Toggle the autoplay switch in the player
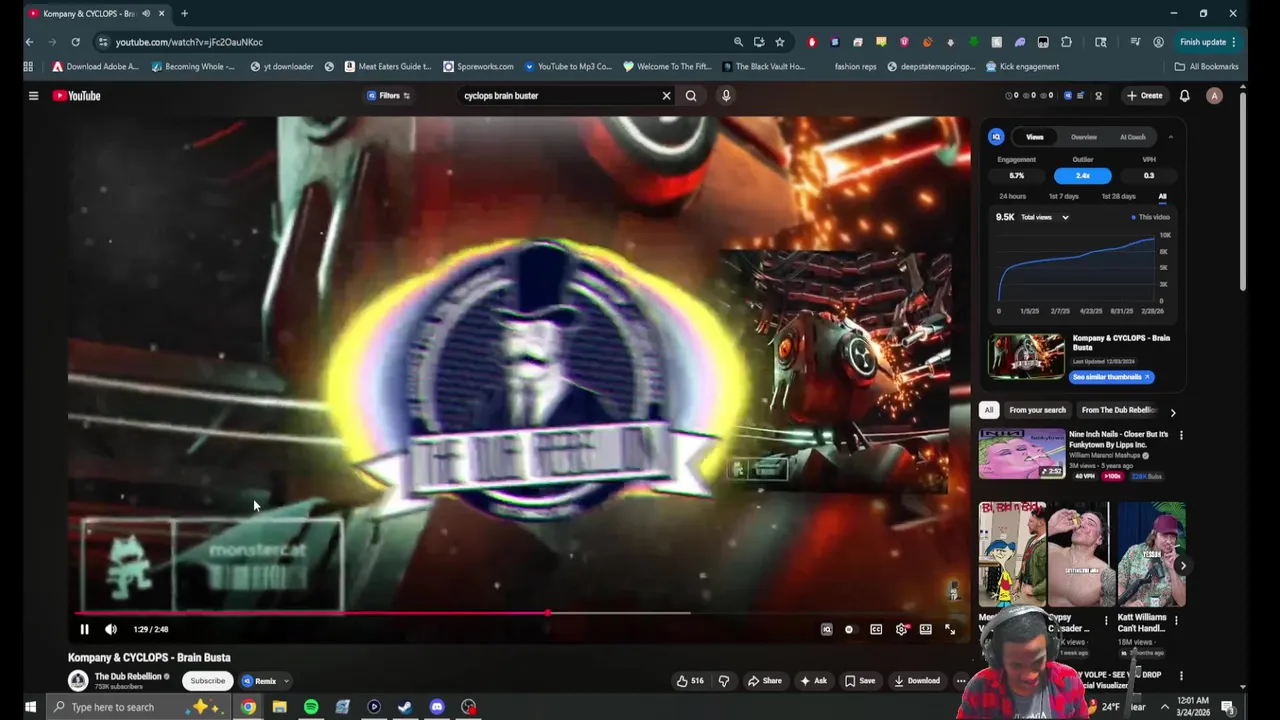 coord(849,629)
